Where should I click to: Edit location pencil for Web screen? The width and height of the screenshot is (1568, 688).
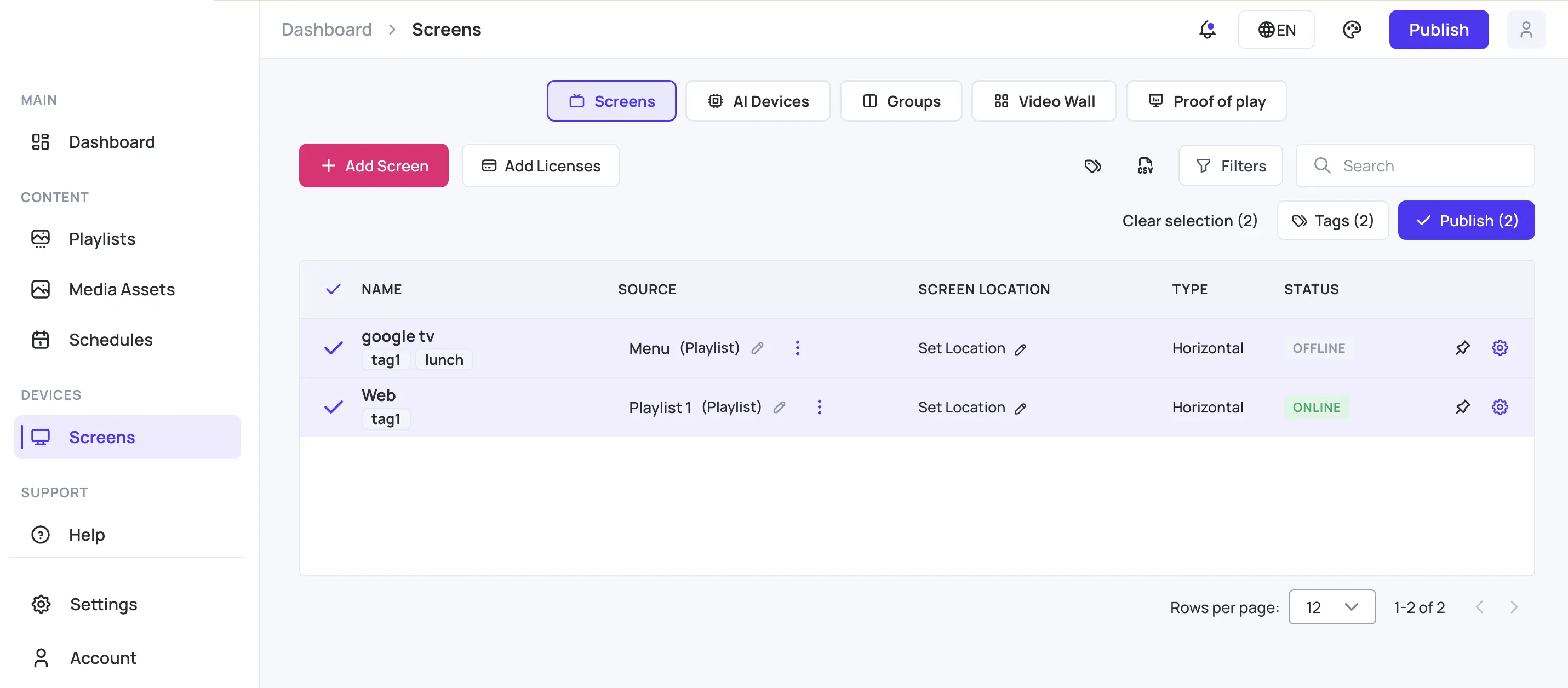(1020, 409)
